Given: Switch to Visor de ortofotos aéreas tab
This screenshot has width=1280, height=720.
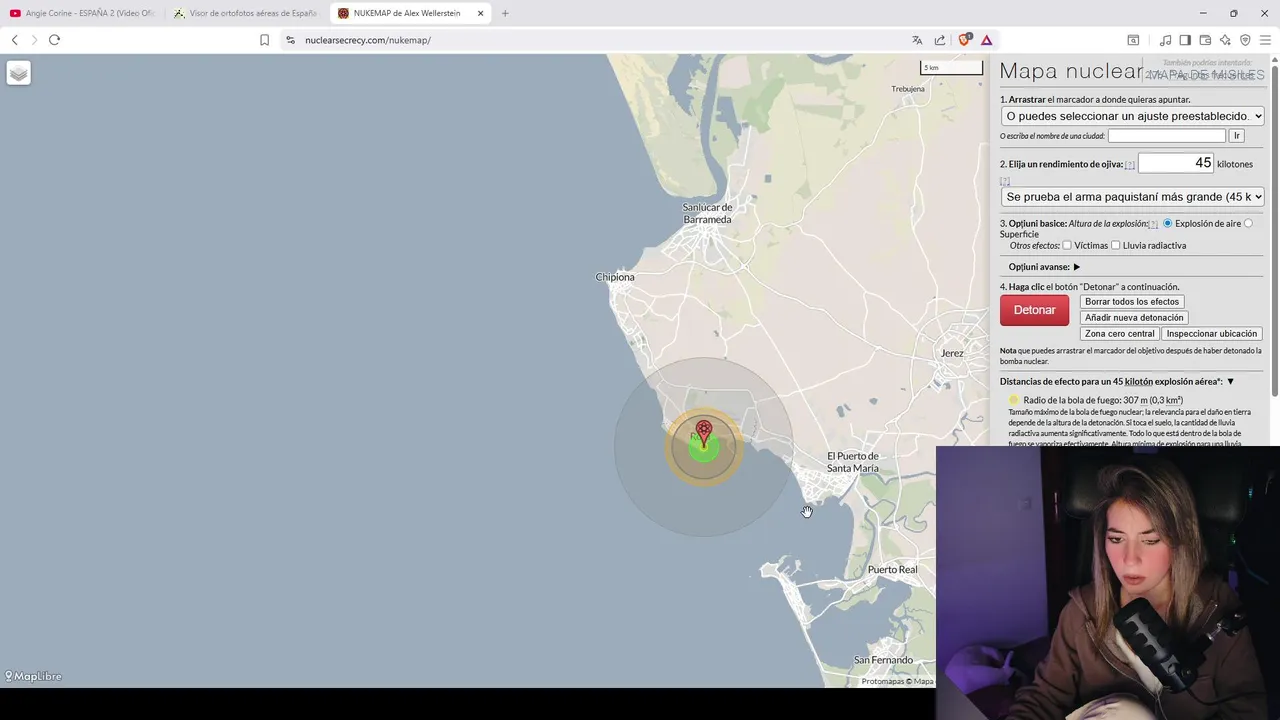Looking at the screenshot, I should [245, 13].
